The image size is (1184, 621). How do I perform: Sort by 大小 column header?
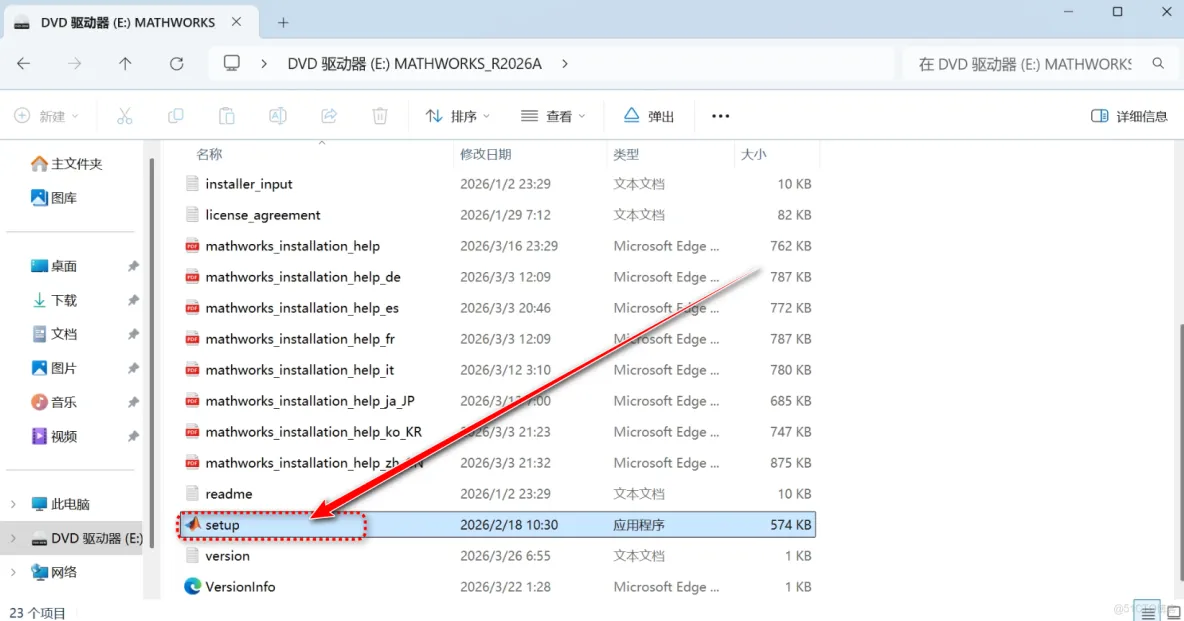pyautogui.click(x=753, y=154)
